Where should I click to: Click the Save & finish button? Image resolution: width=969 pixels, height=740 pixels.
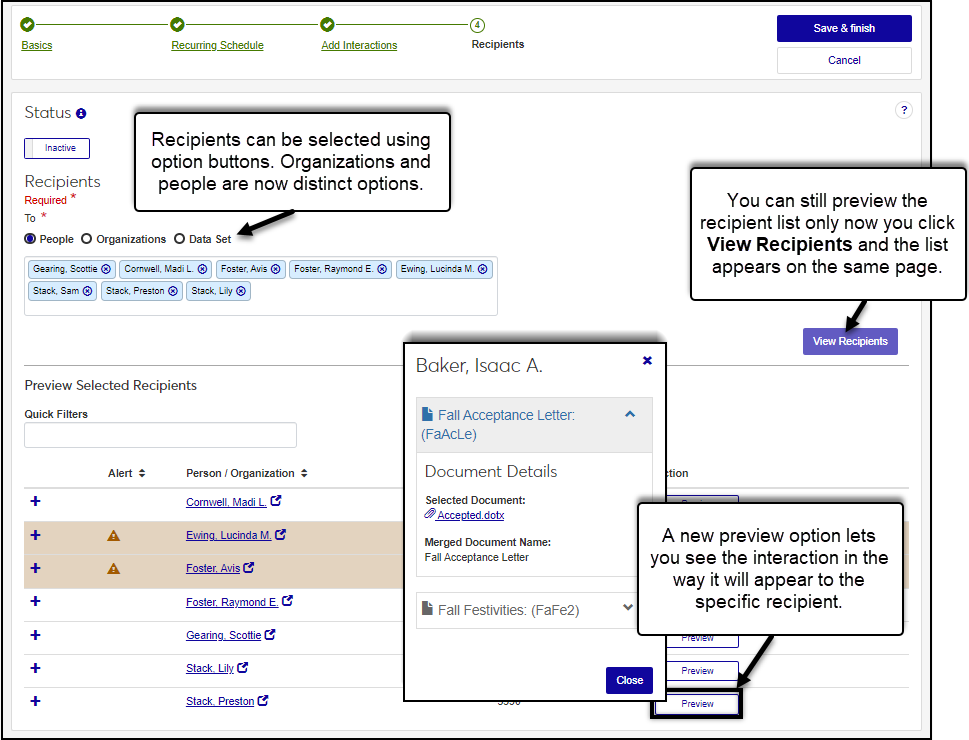[x=843, y=28]
